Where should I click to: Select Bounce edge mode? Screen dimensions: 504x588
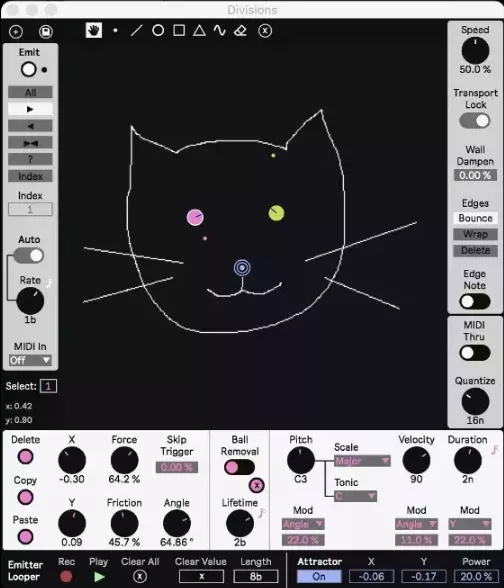pyautogui.click(x=475, y=218)
